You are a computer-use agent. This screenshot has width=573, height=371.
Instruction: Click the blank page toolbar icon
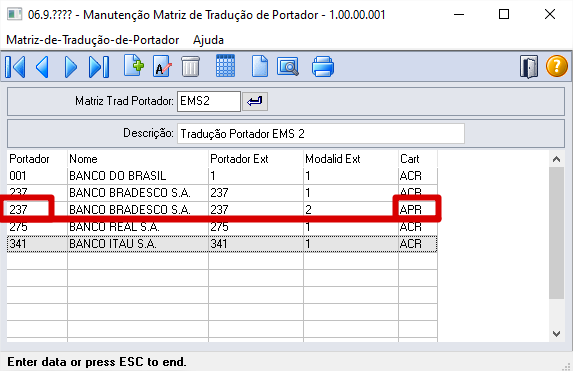coord(259,67)
